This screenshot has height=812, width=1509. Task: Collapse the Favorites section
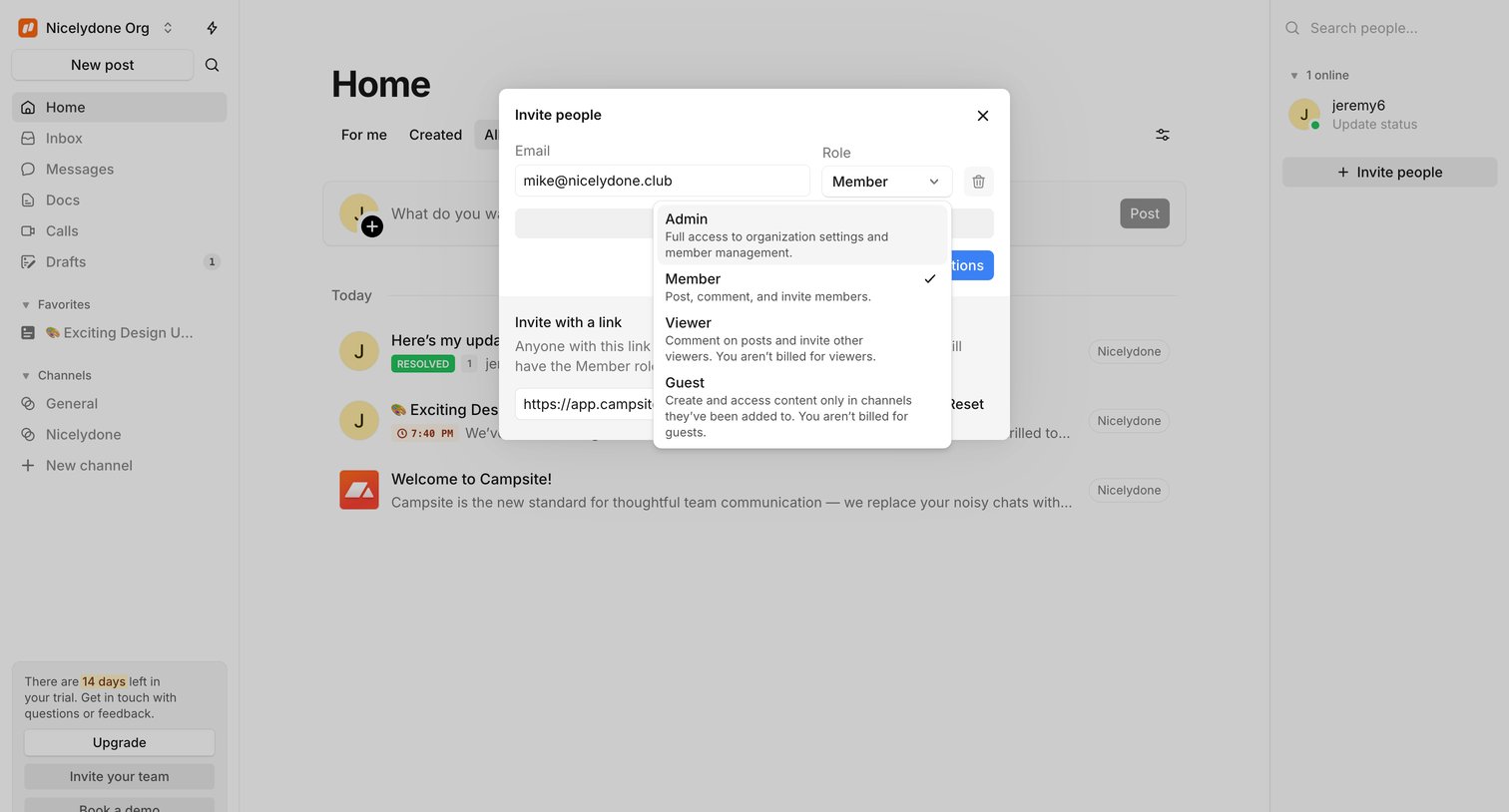point(56,305)
